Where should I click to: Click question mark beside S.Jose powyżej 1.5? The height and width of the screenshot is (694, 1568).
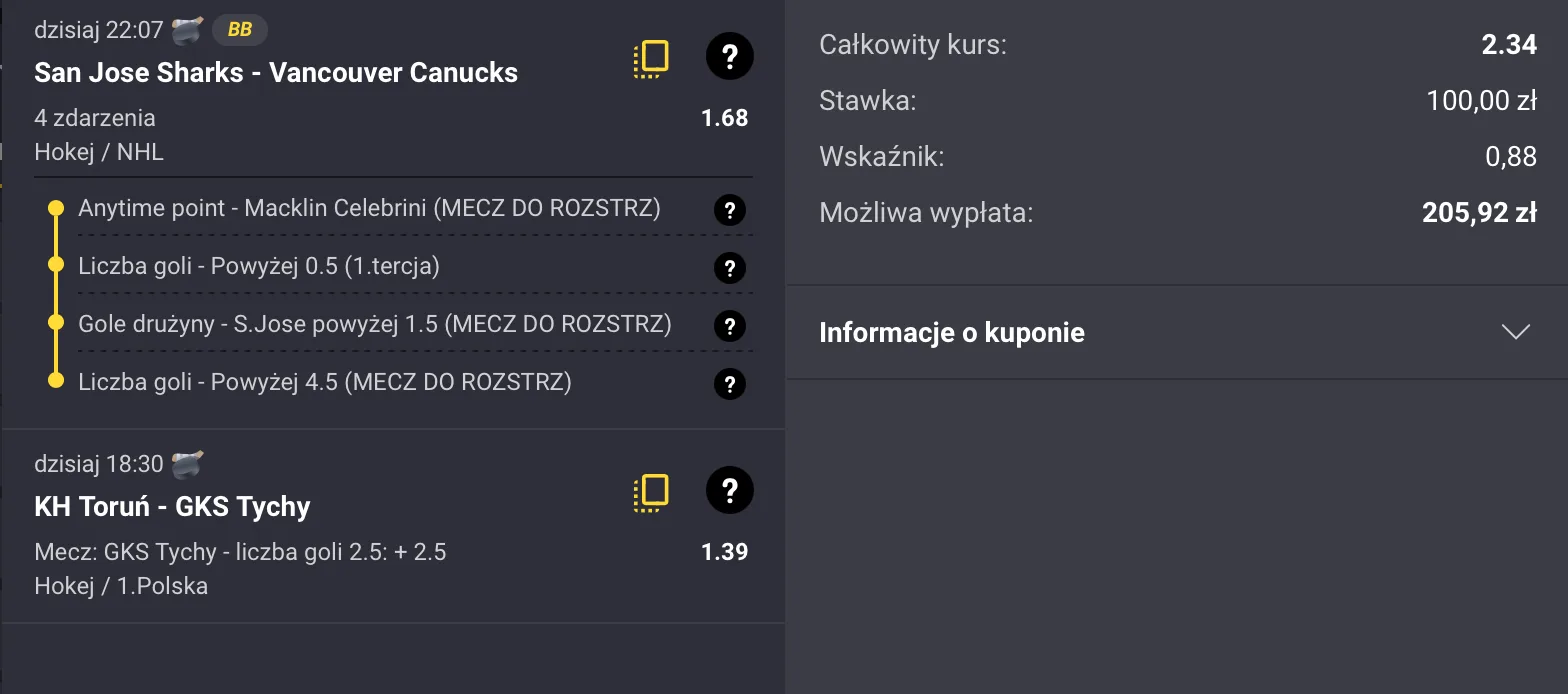tap(730, 326)
